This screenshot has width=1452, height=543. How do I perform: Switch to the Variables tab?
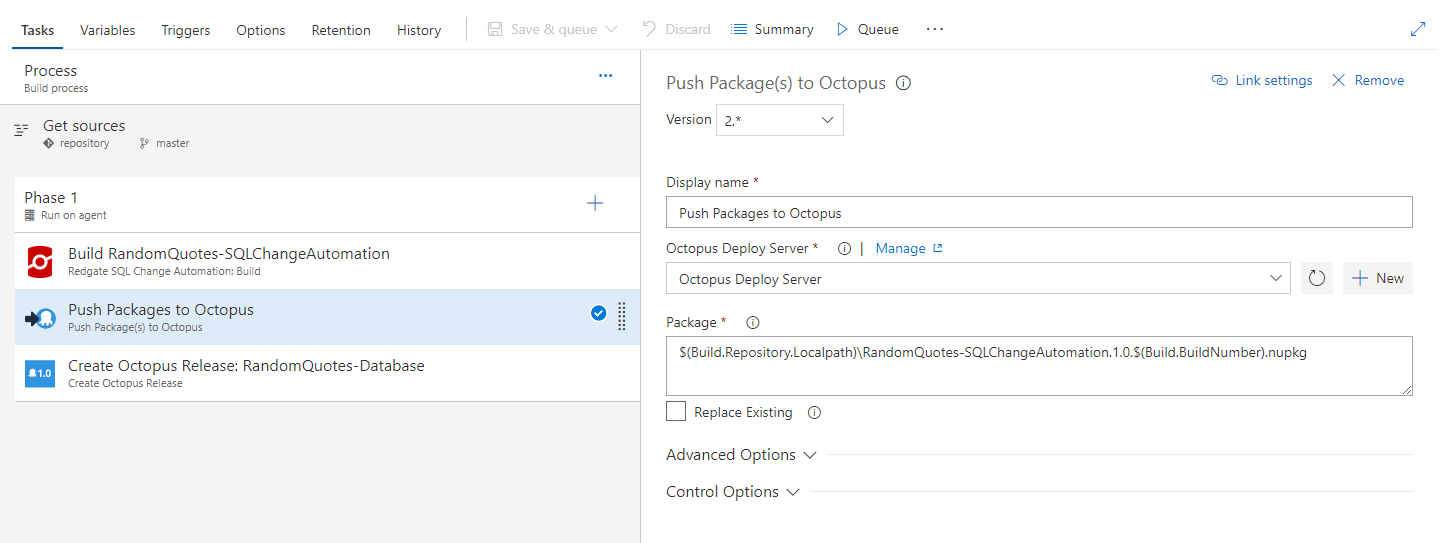107,30
